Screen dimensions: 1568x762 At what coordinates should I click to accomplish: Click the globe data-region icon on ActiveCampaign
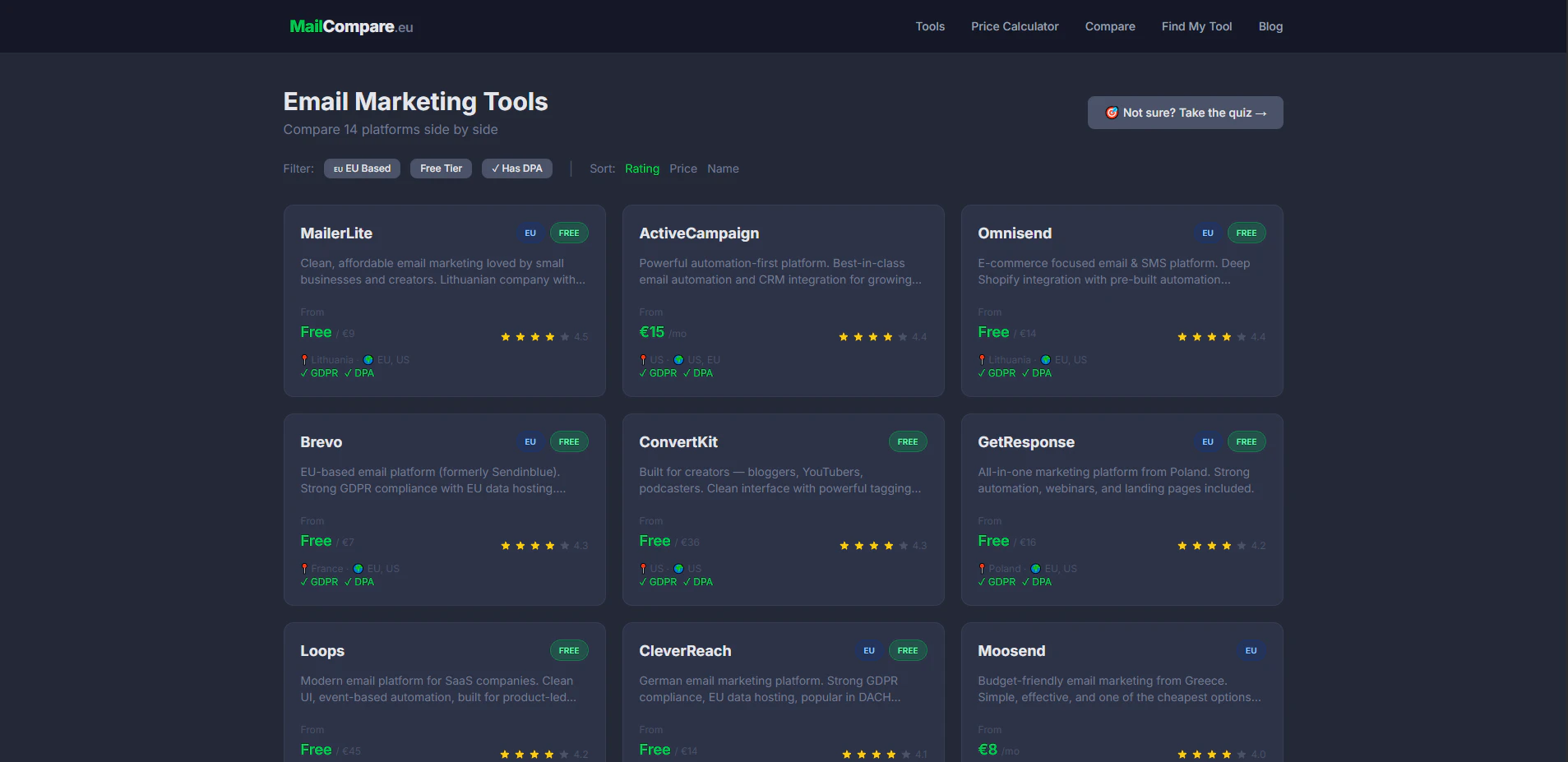(679, 360)
